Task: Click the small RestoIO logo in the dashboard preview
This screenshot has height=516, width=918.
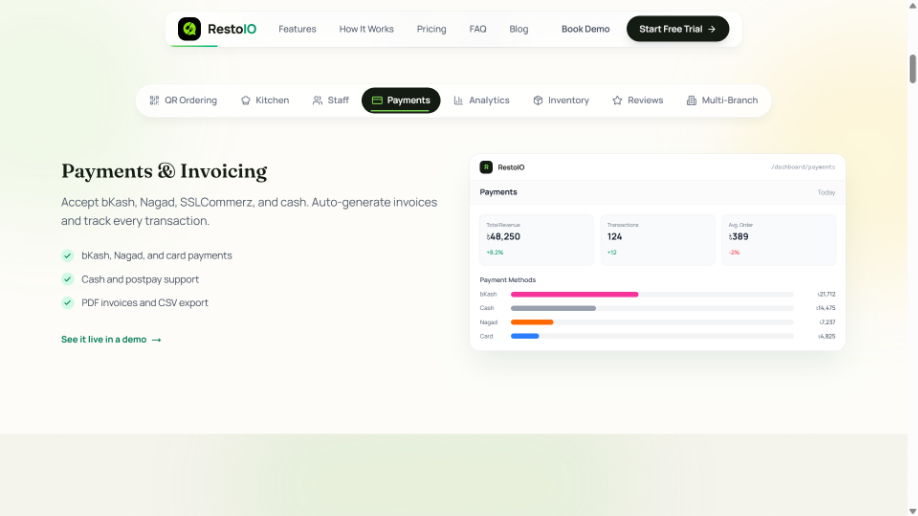Action: click(486, 167)
